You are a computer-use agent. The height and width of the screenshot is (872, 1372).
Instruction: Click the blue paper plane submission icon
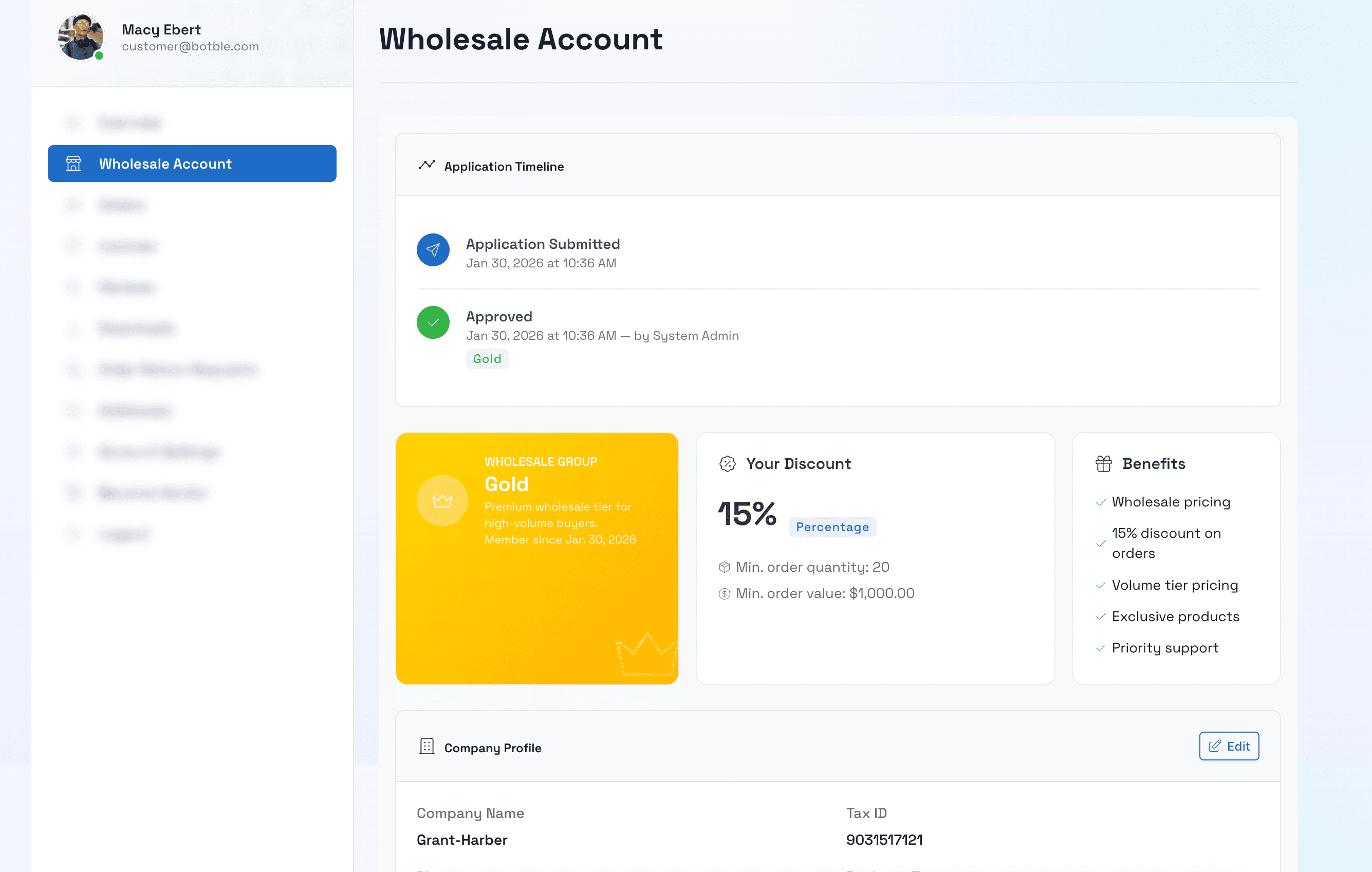click(433, 250)
